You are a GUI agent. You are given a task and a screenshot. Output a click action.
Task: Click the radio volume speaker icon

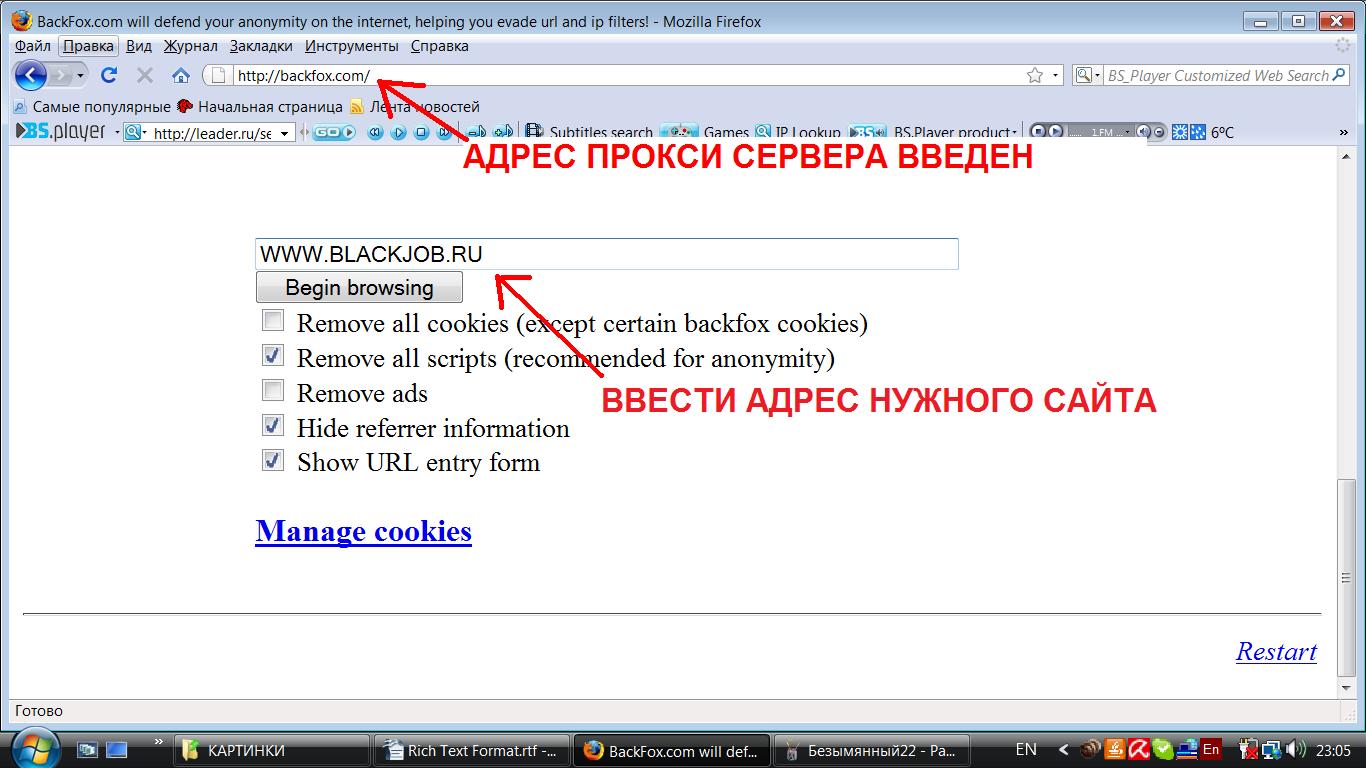tap(1143, 132)
